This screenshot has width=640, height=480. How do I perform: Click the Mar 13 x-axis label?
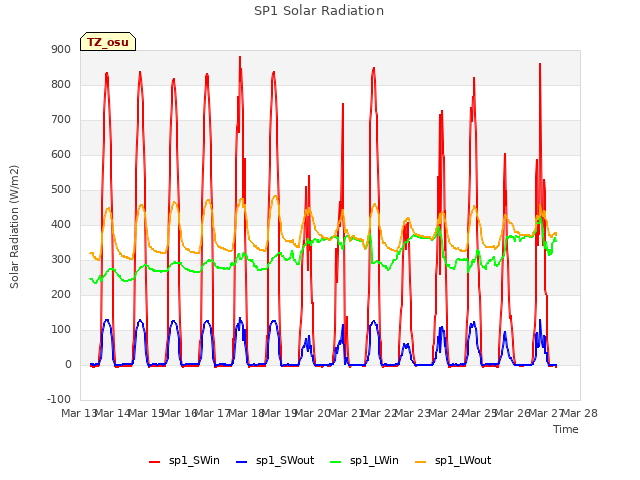point(79,413)
